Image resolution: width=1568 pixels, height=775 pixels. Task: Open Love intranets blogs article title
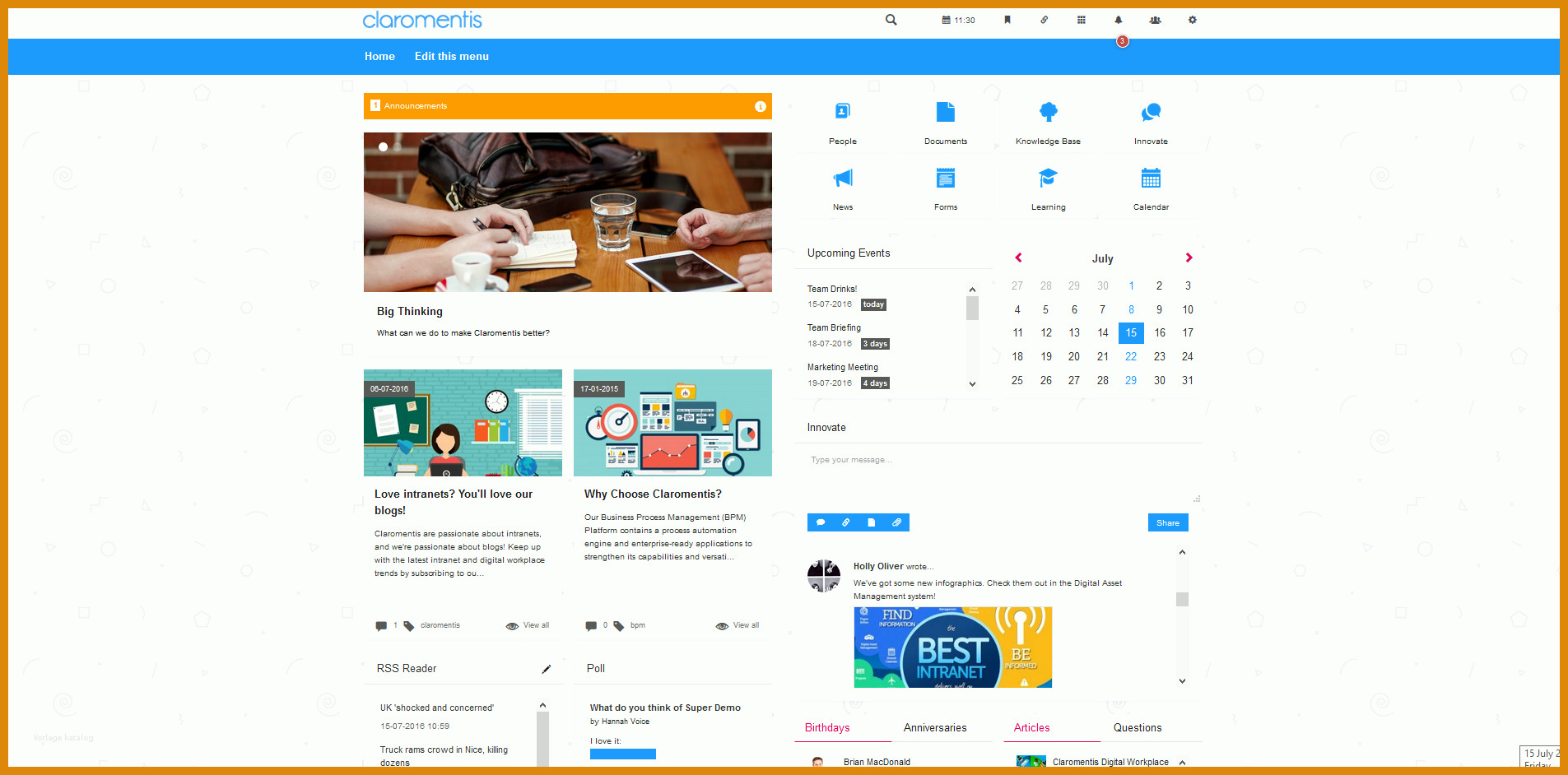coord(454,503)
